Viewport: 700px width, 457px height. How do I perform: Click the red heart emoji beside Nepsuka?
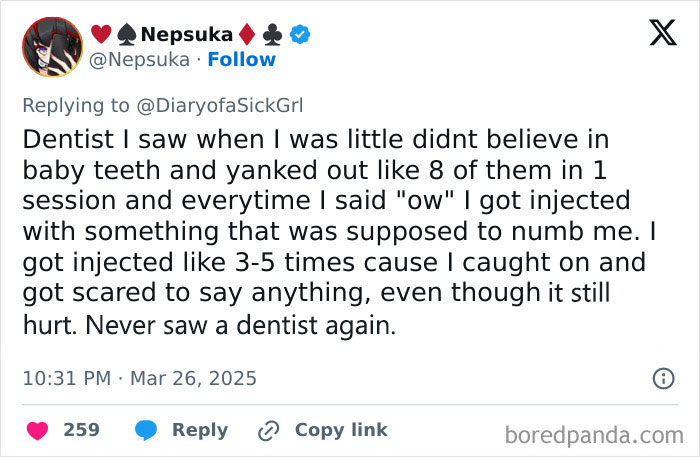100,35
